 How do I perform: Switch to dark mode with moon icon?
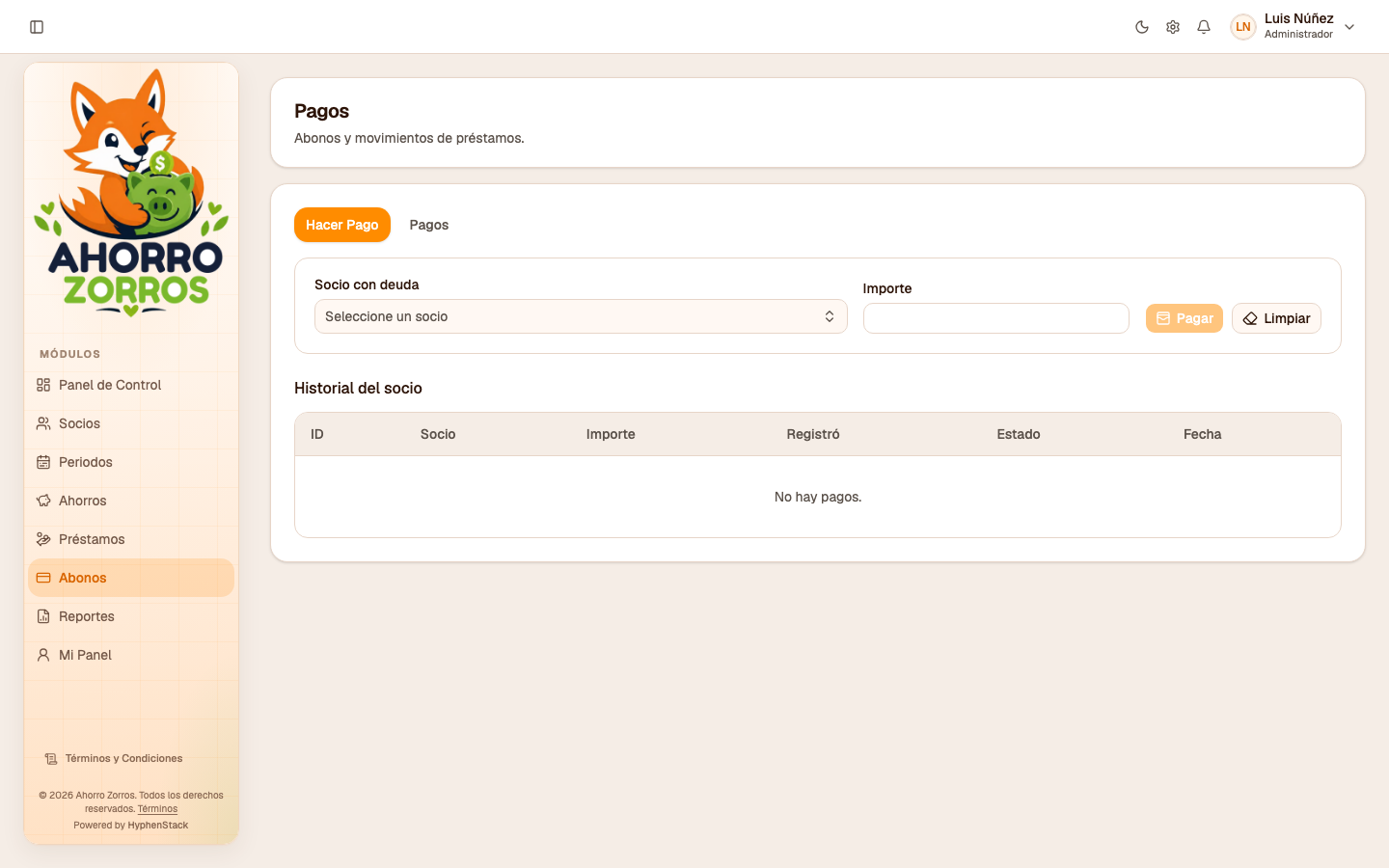point(1142,27)
